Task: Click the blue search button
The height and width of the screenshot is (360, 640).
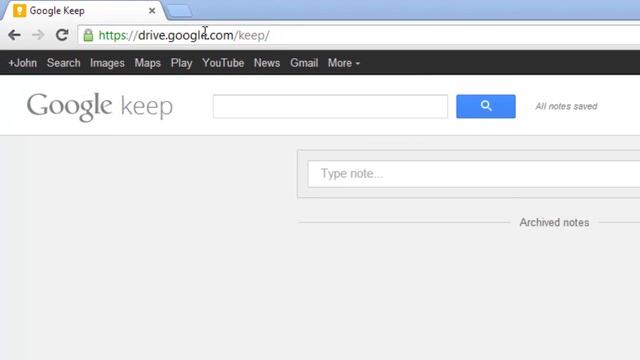Action: tap(486, 107)
